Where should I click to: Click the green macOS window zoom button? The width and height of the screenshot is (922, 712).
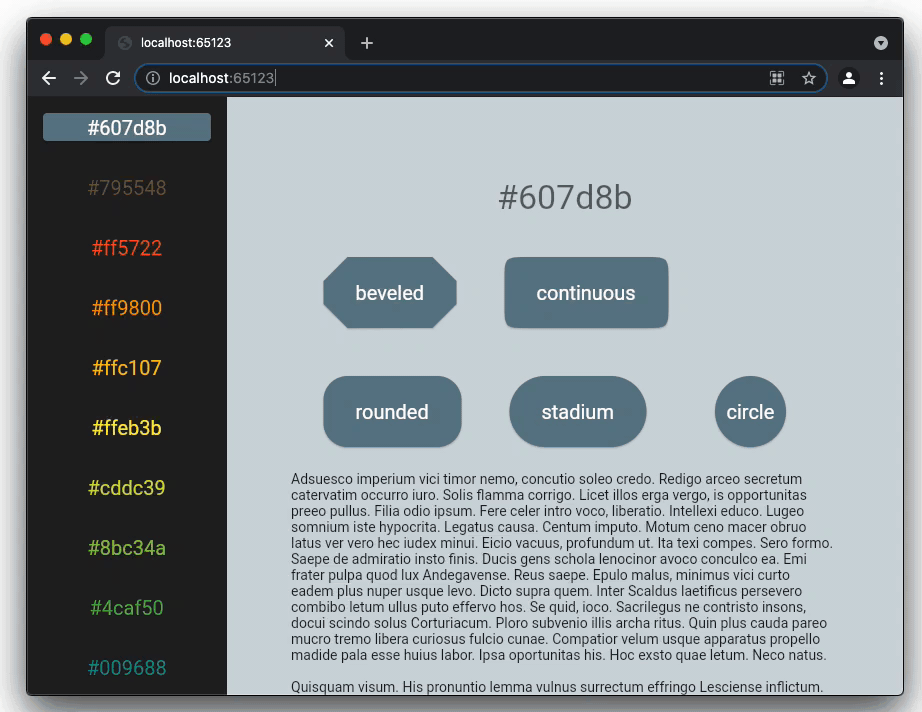coord(86,39)
